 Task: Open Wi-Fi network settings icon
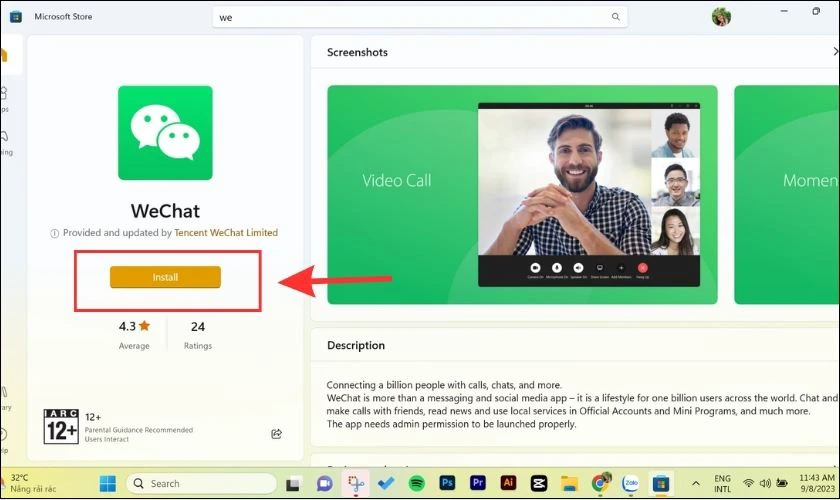pos(748,483)
